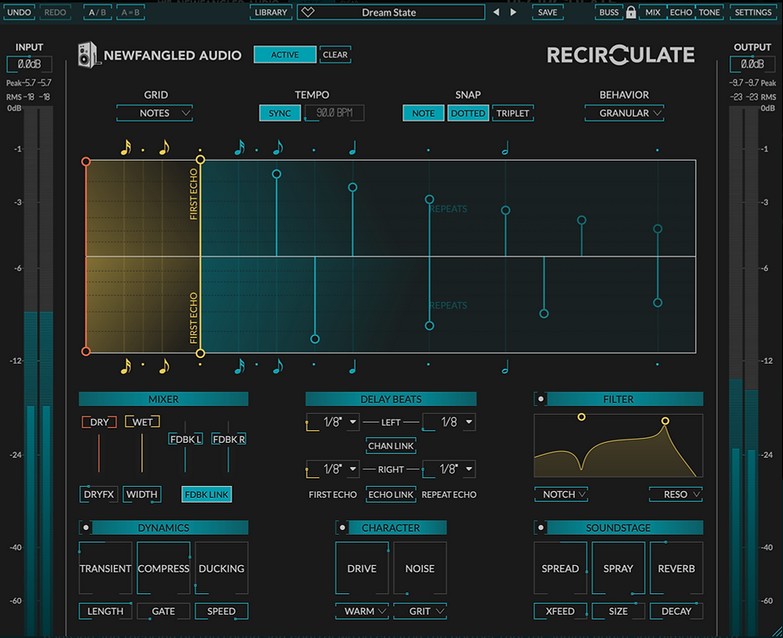Click the padlock lock icon
Image resolution: width=783 pixels, height=638 pixels.
(631, 12)
